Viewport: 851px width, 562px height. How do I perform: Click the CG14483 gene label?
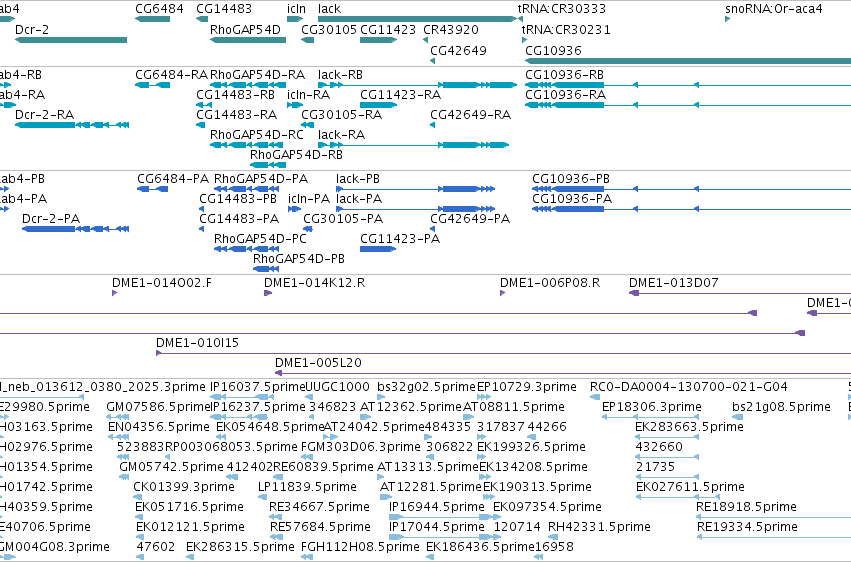(224, 9)
